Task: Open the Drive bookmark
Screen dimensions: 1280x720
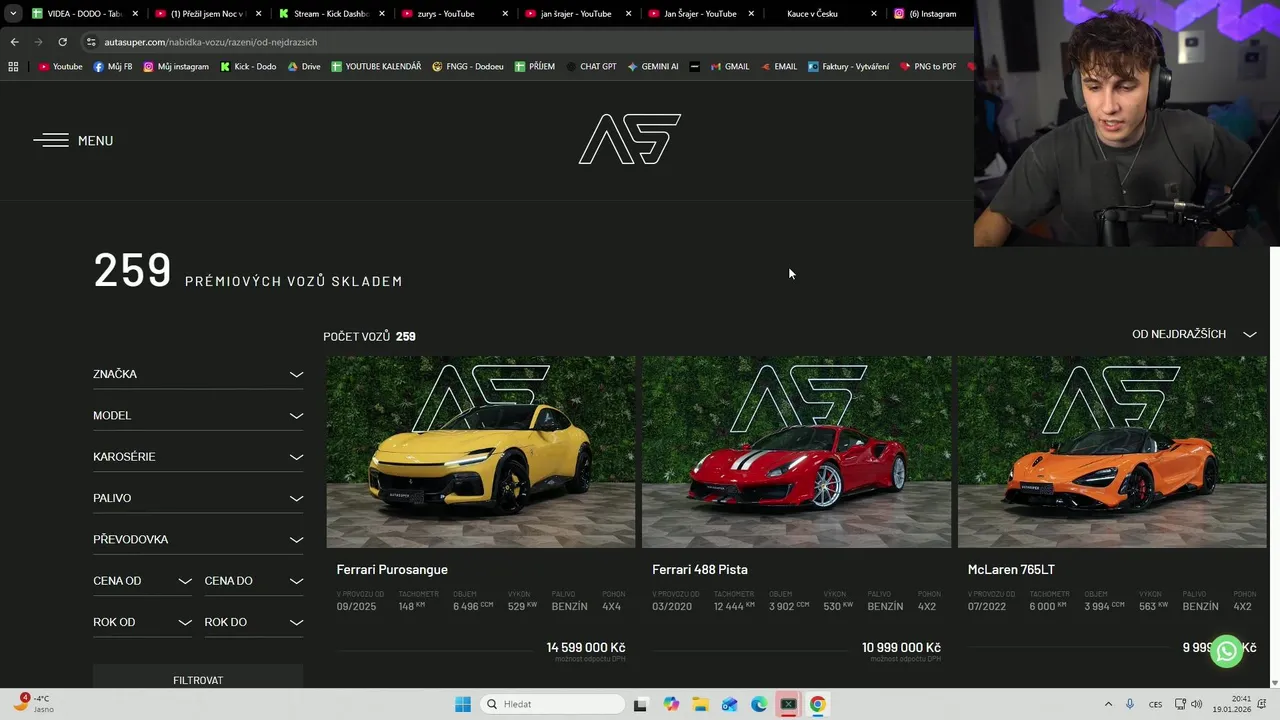Action: [304, 67]
